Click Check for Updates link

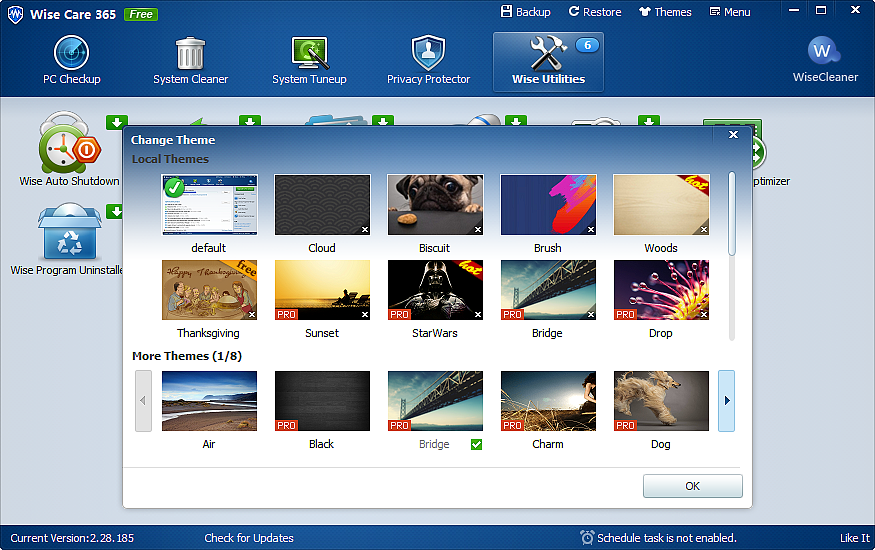[x=249, y=538]
